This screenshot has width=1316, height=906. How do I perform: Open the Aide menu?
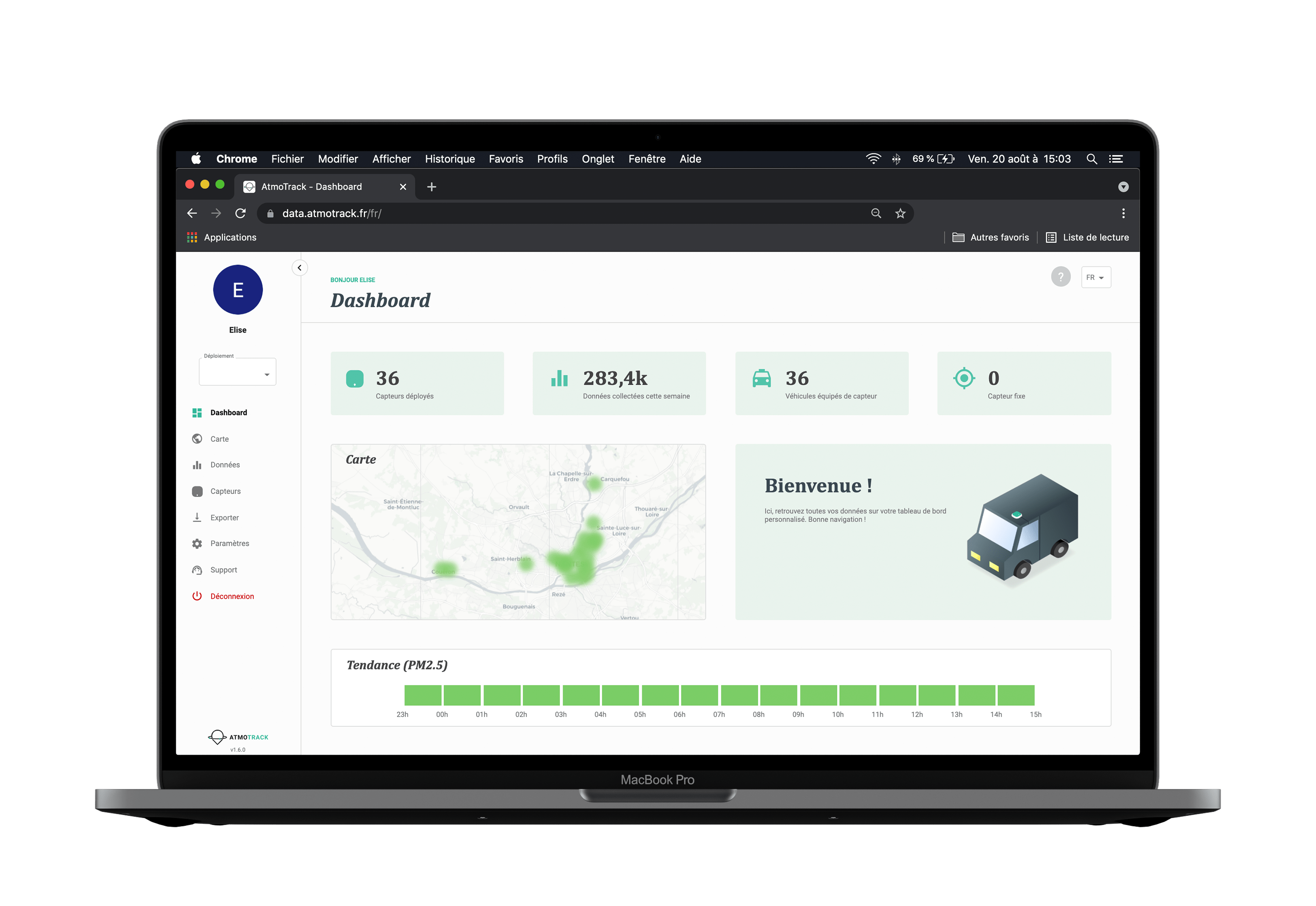tap(690, 159)
